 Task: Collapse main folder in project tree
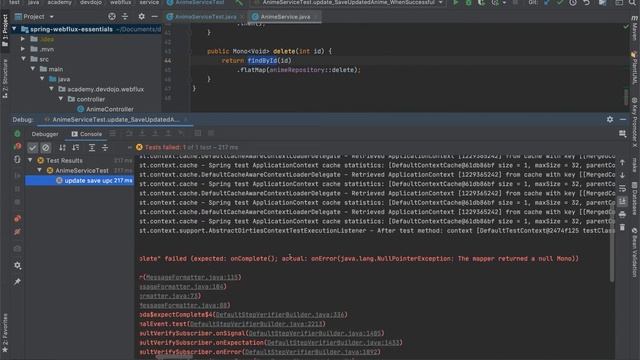33,69
